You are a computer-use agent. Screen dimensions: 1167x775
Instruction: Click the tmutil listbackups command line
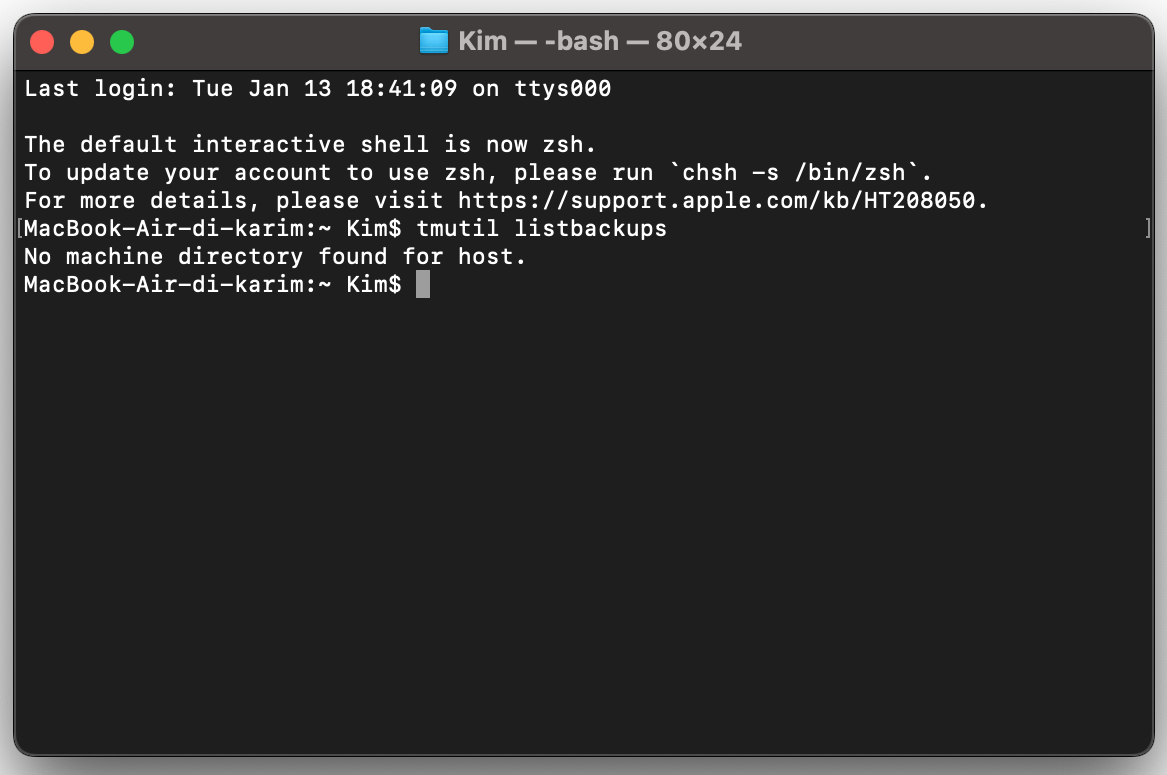point(539,228)
